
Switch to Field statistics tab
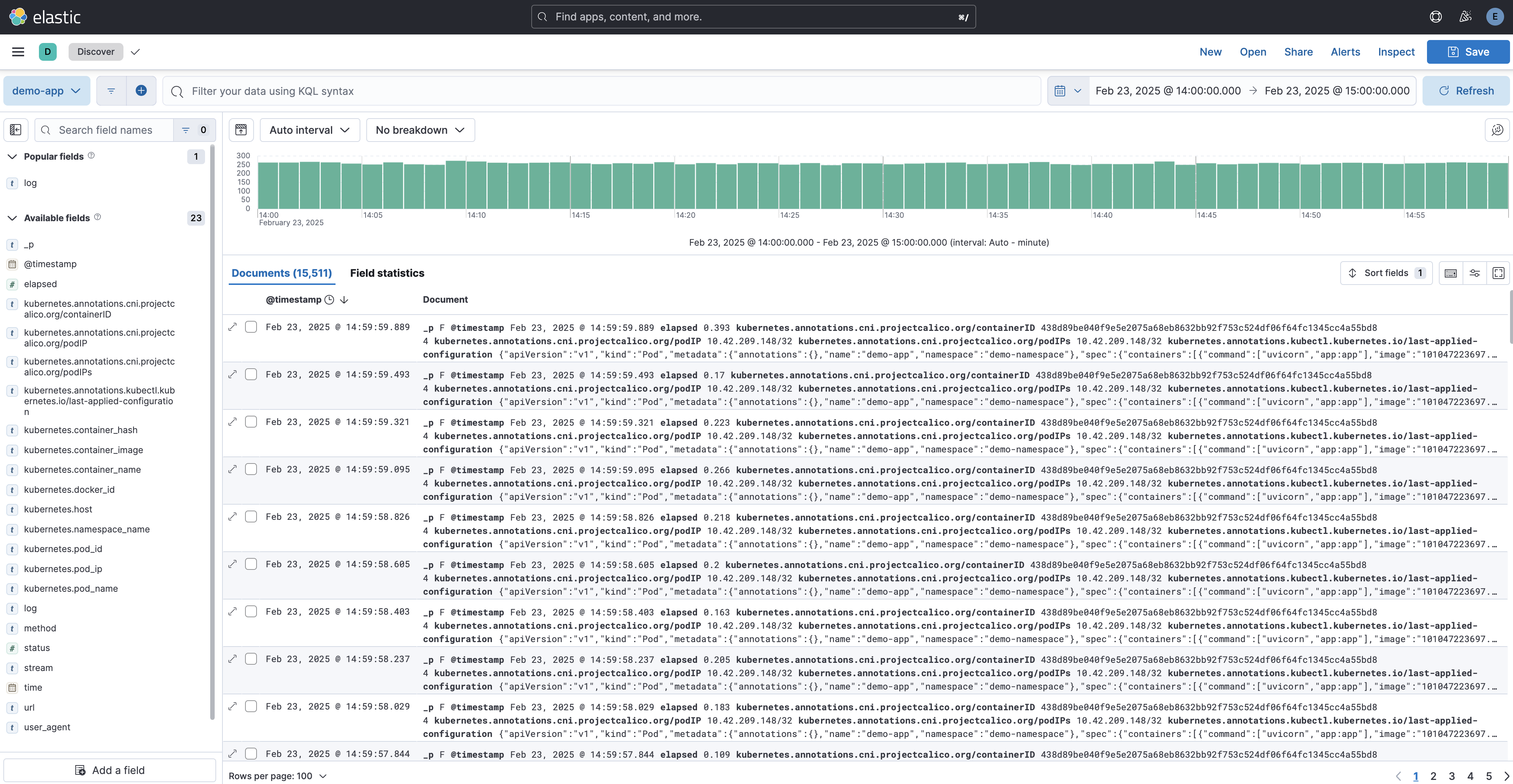pos(387,273)
